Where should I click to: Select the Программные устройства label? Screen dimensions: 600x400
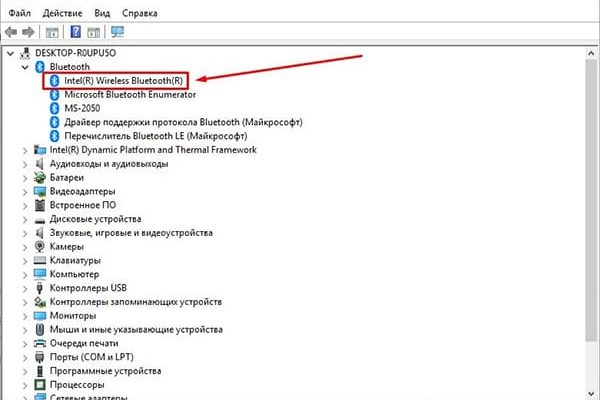106,371
